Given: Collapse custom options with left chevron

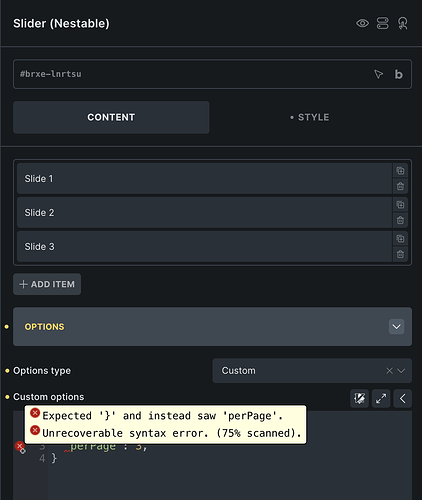Looking at the screenshot, I should (403, 398).
